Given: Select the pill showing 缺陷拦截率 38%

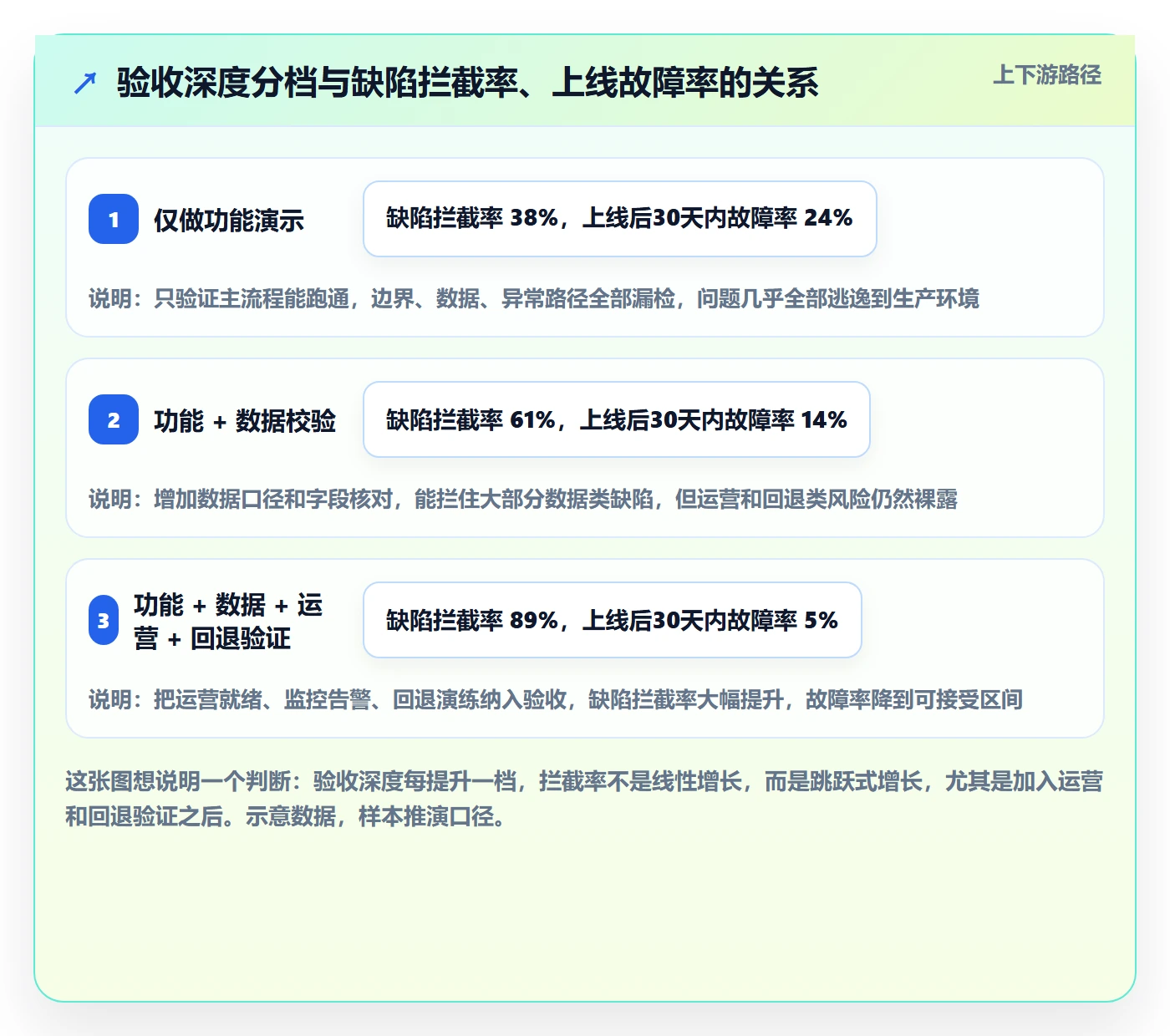Looking at the screenshot, I should [620, 219].
